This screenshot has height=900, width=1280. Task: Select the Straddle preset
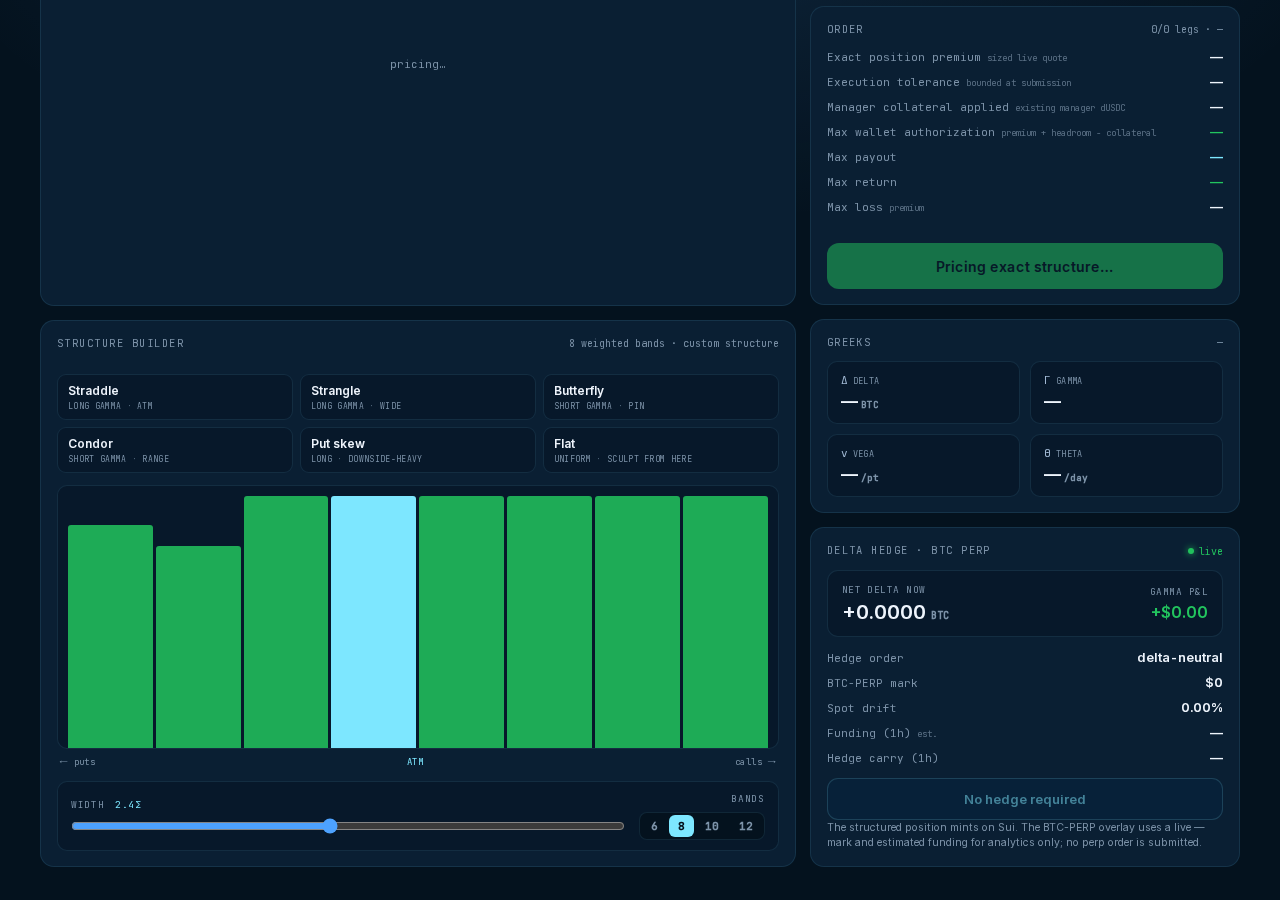click(175, 397)
